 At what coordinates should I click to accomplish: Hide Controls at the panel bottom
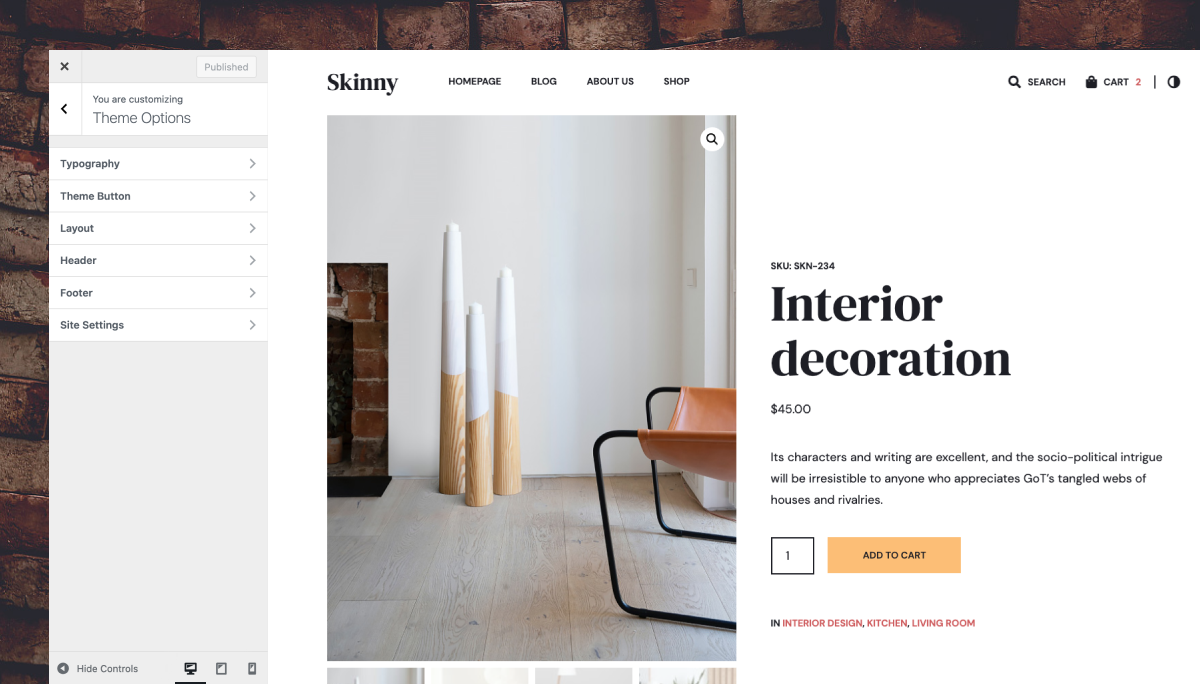click(x=98, y=668)
